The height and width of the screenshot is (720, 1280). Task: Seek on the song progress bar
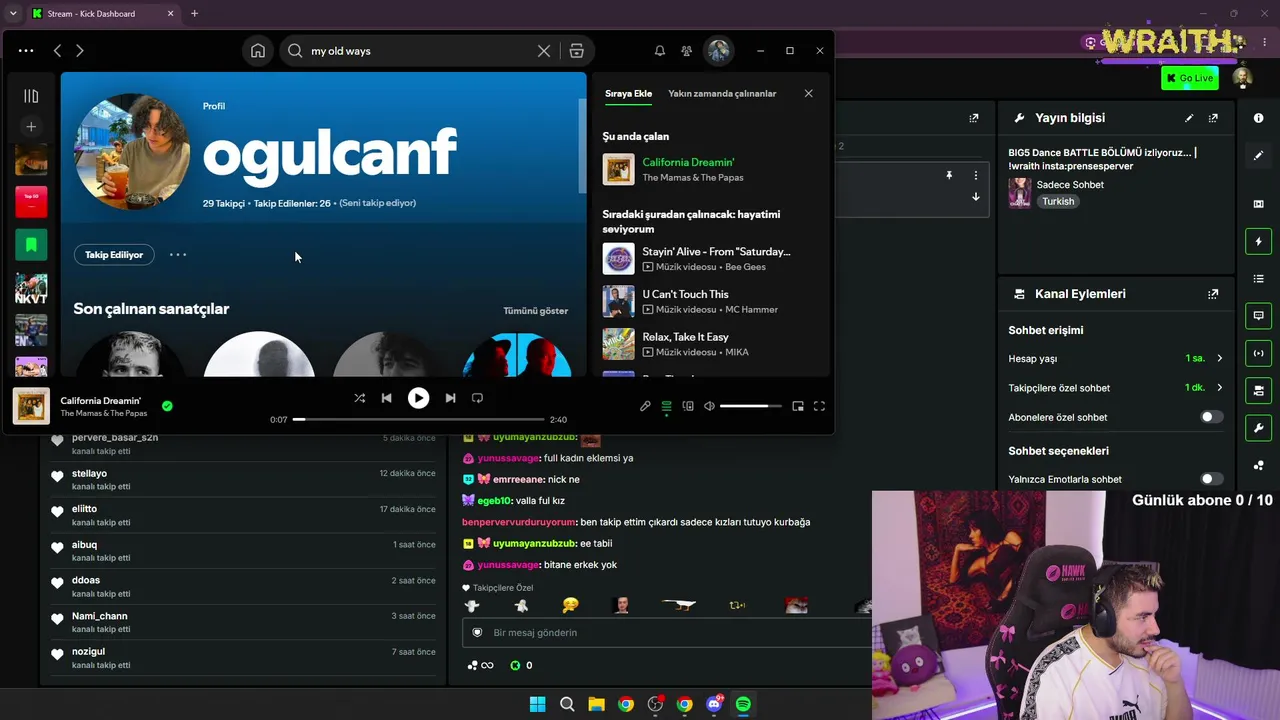point(419,419)
